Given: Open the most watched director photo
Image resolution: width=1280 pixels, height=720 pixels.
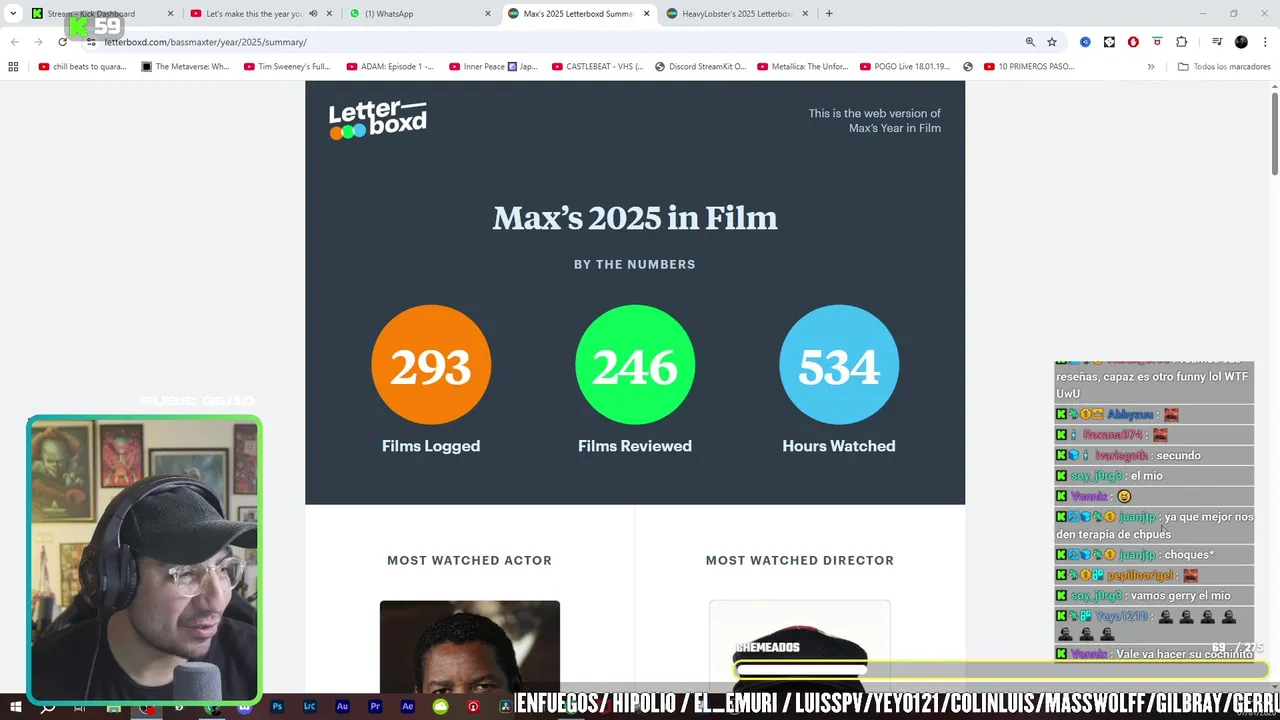Looking at the screenshot, I should pyautogui.click(x=800, y=645).
